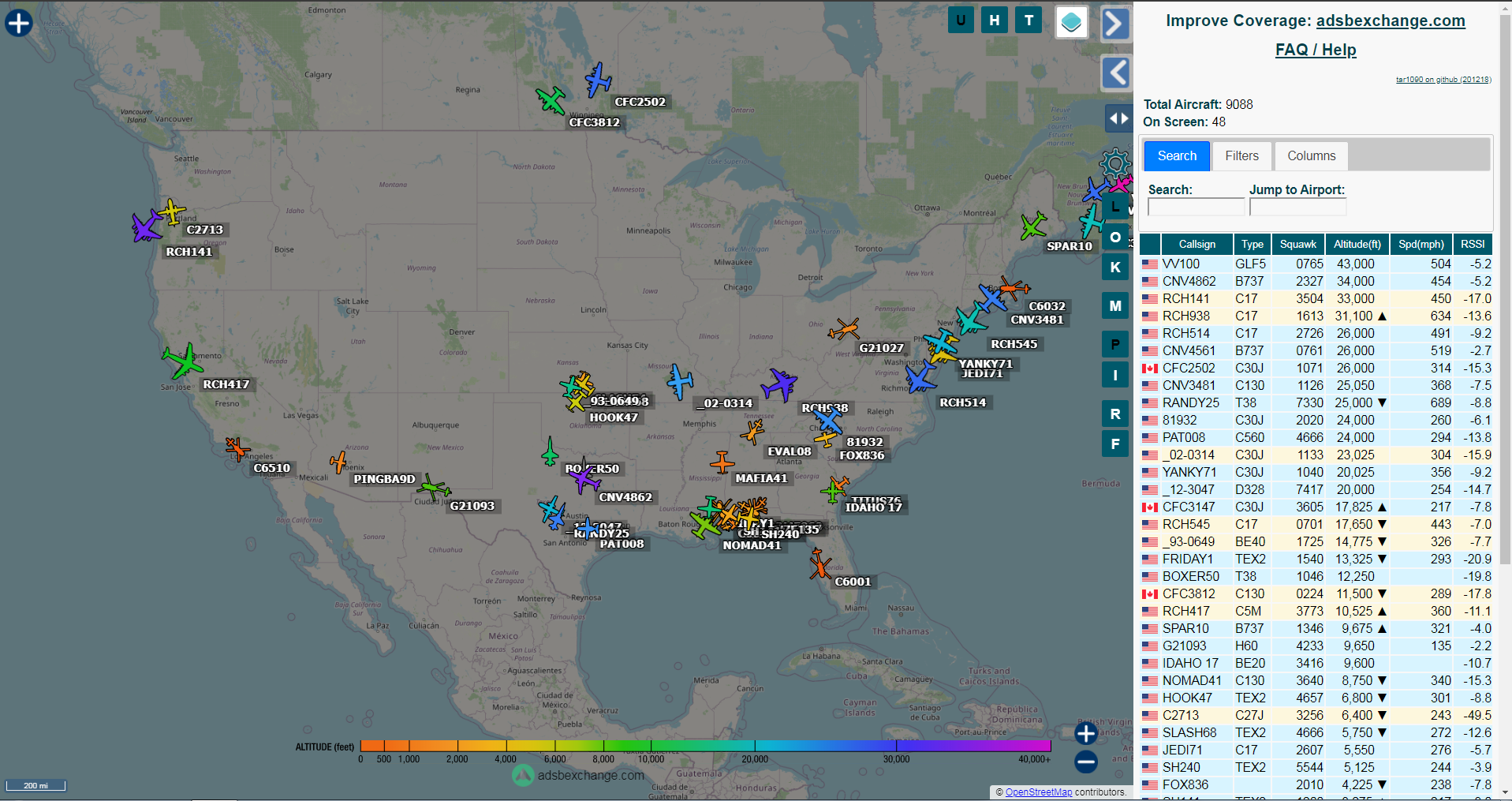Screen dimensions: 1512x801
Task: Click the H toggle button on the map
Action: pyautogui.click(x=995, y=21)
